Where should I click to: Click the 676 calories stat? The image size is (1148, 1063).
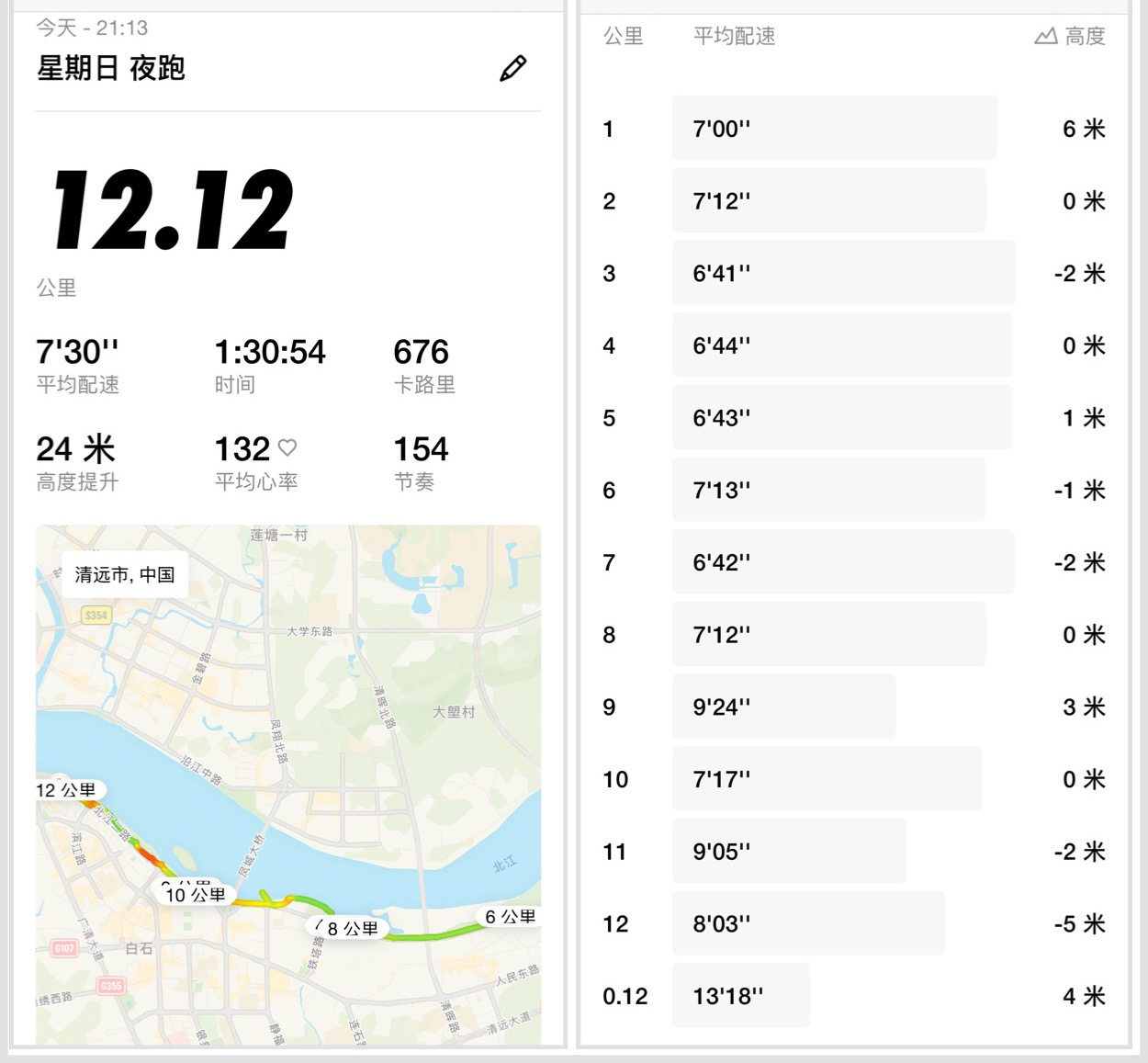[422, 352]
